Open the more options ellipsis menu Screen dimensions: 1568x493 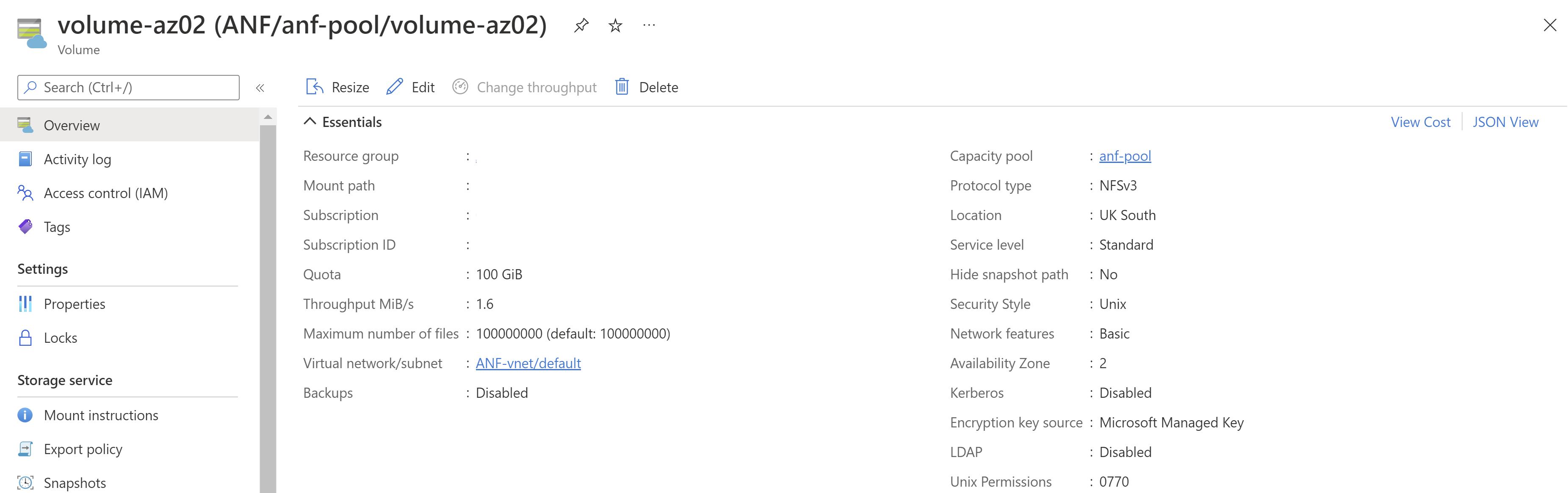click(x=649, y=25)
